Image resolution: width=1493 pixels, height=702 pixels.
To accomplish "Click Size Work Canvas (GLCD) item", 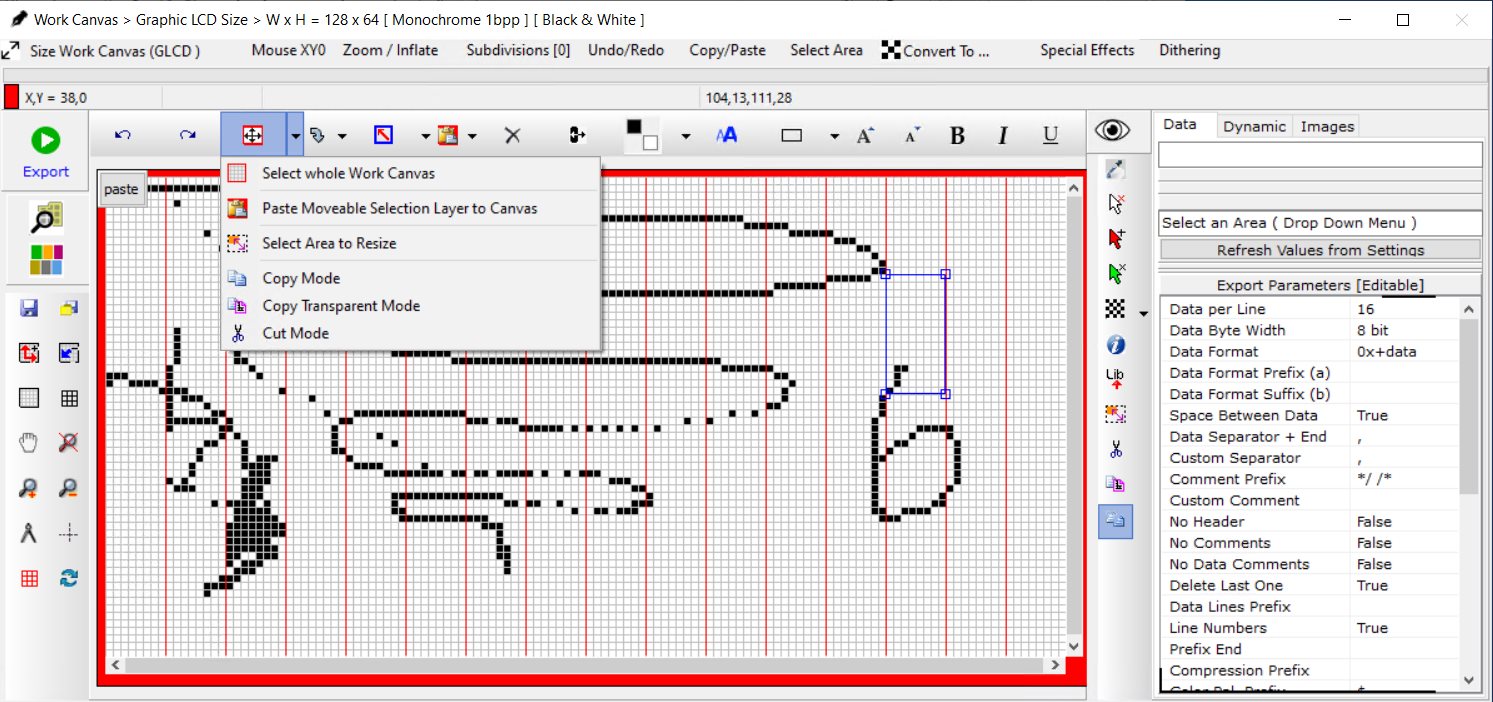I will 101,50.
